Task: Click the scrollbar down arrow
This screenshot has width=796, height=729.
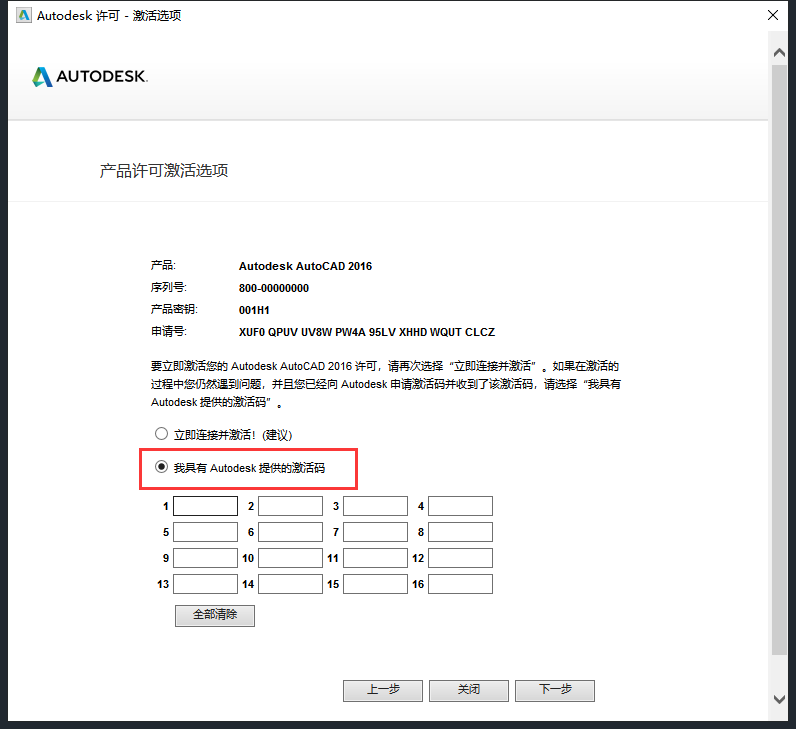Action: [779, 699]
